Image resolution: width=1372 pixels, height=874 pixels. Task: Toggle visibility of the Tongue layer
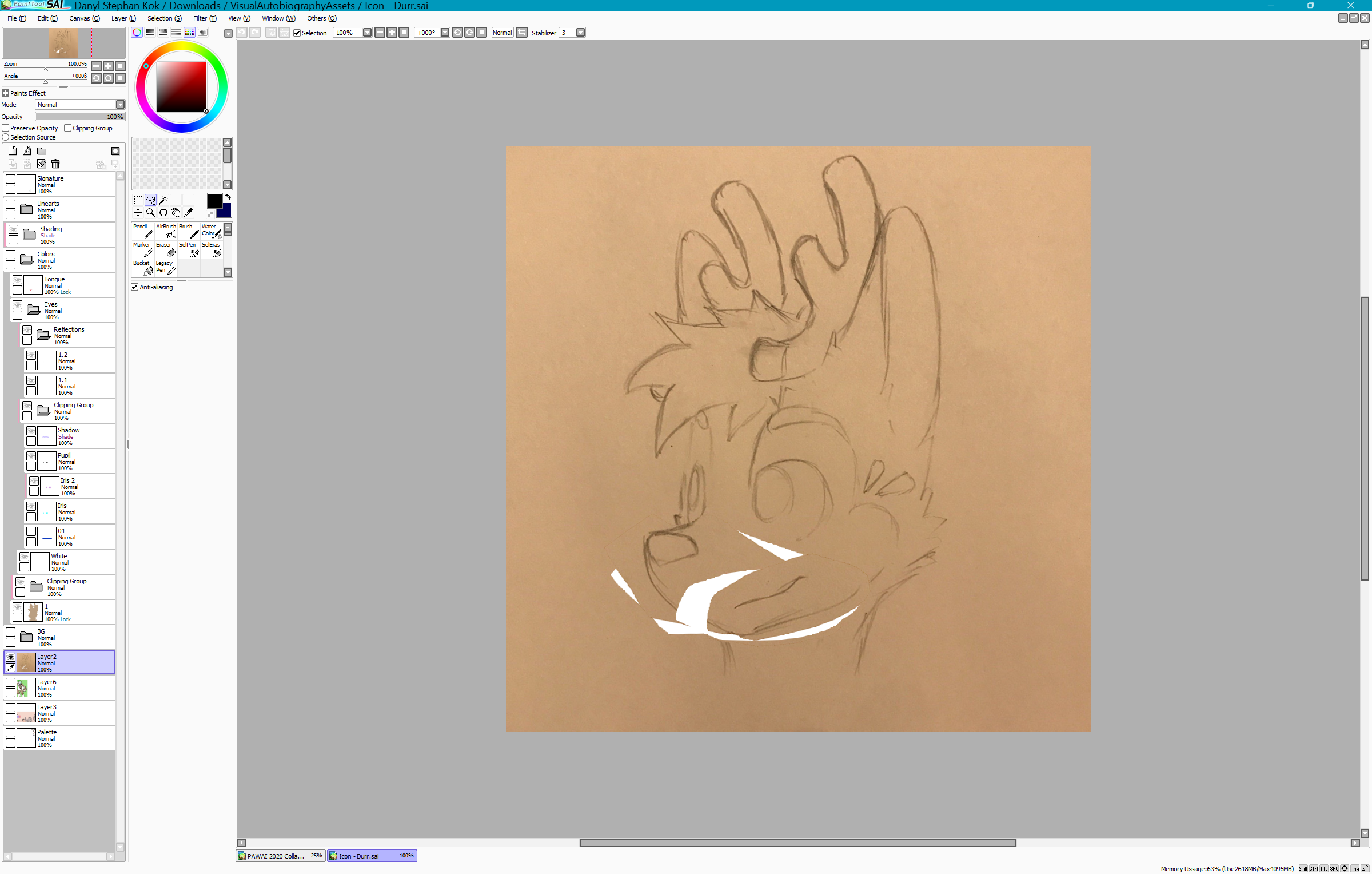coord(18,280)
